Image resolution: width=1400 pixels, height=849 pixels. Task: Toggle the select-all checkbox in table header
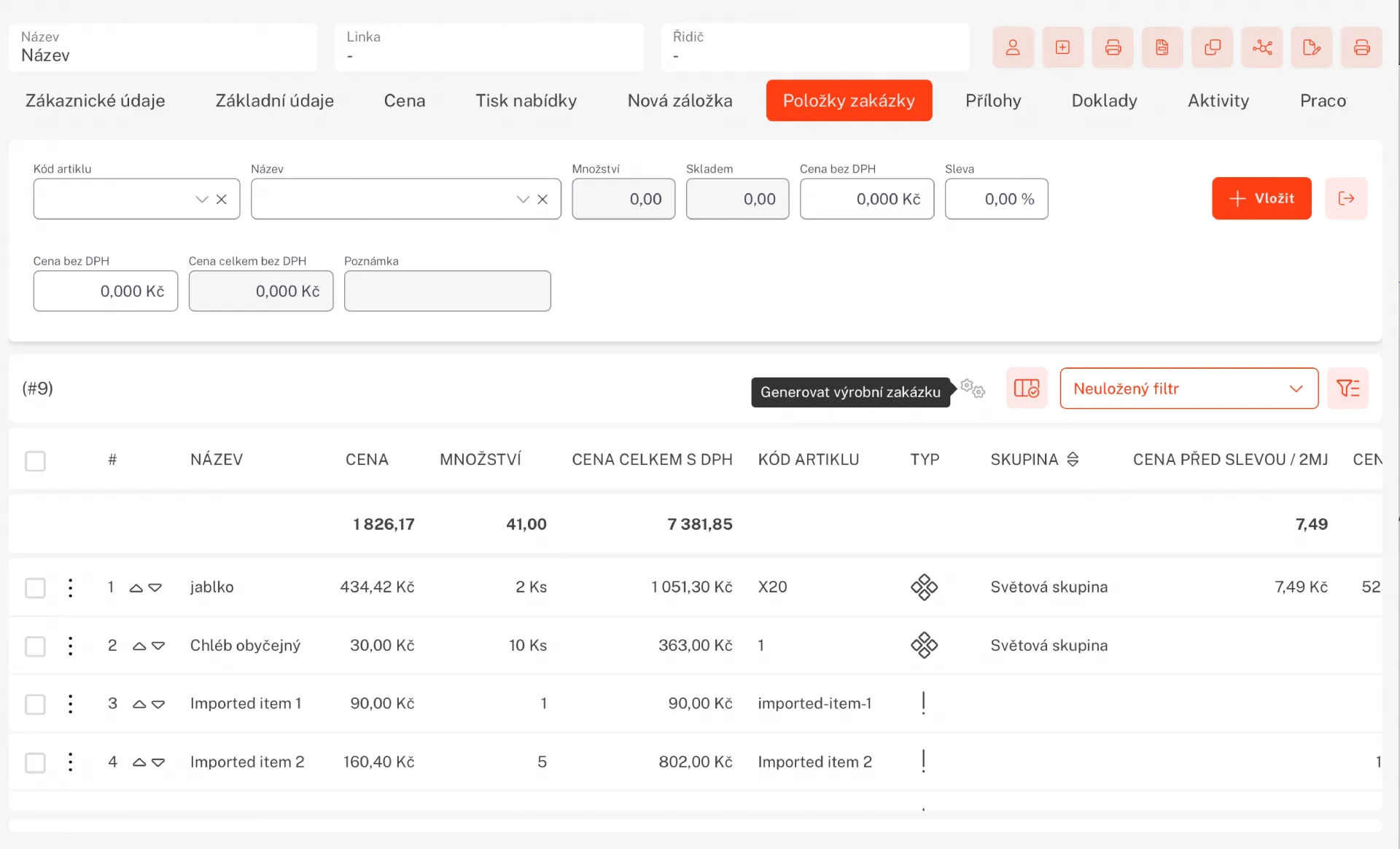35,461
